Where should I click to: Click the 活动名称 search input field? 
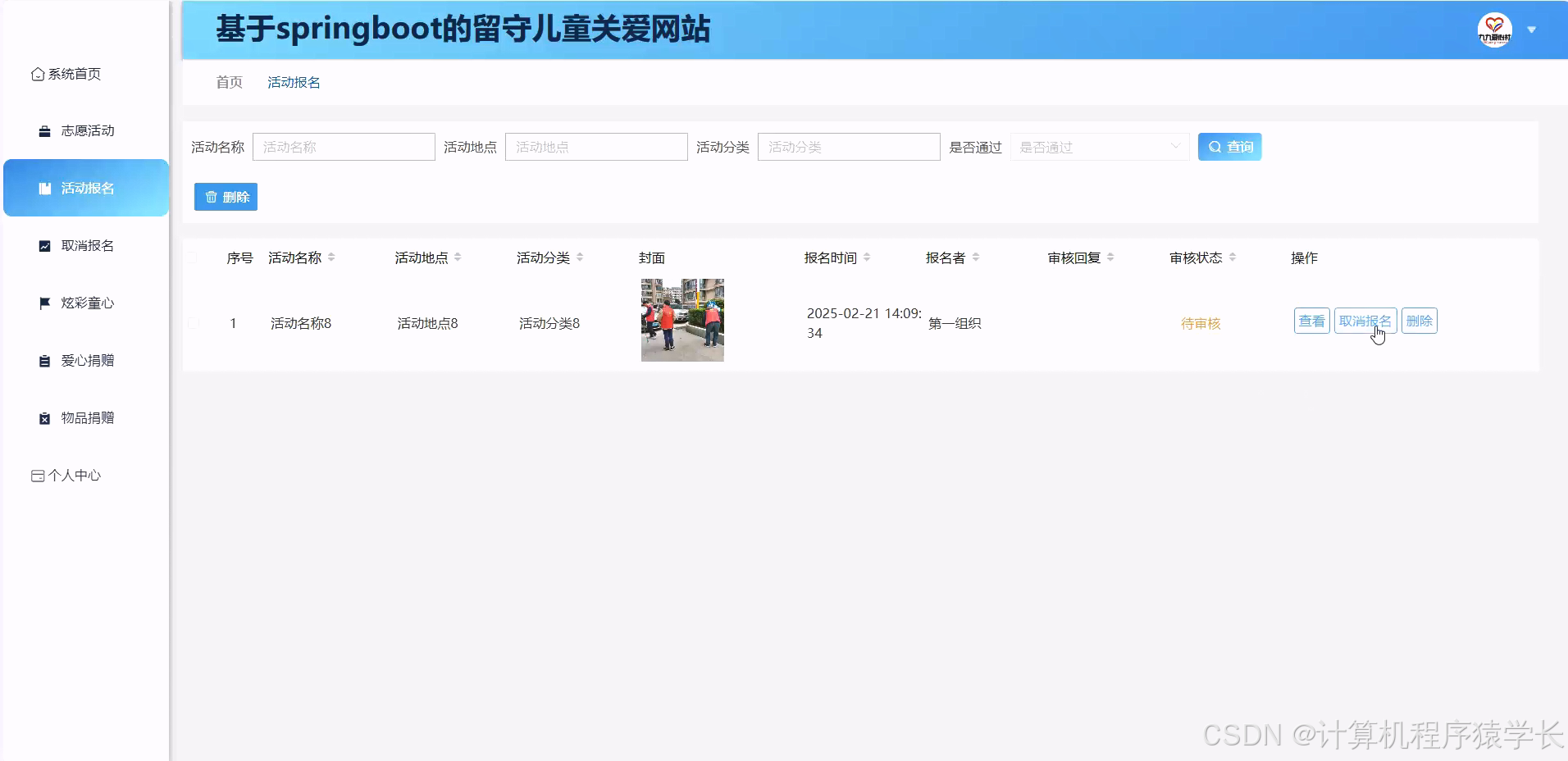[344, 147]
